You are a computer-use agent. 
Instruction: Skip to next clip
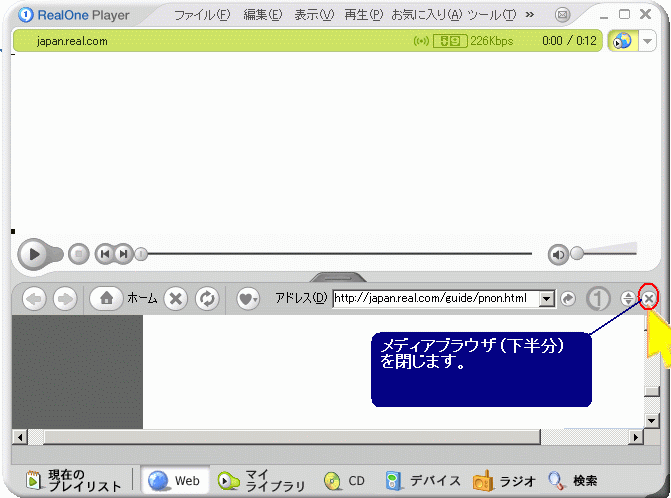click(124, 254)
